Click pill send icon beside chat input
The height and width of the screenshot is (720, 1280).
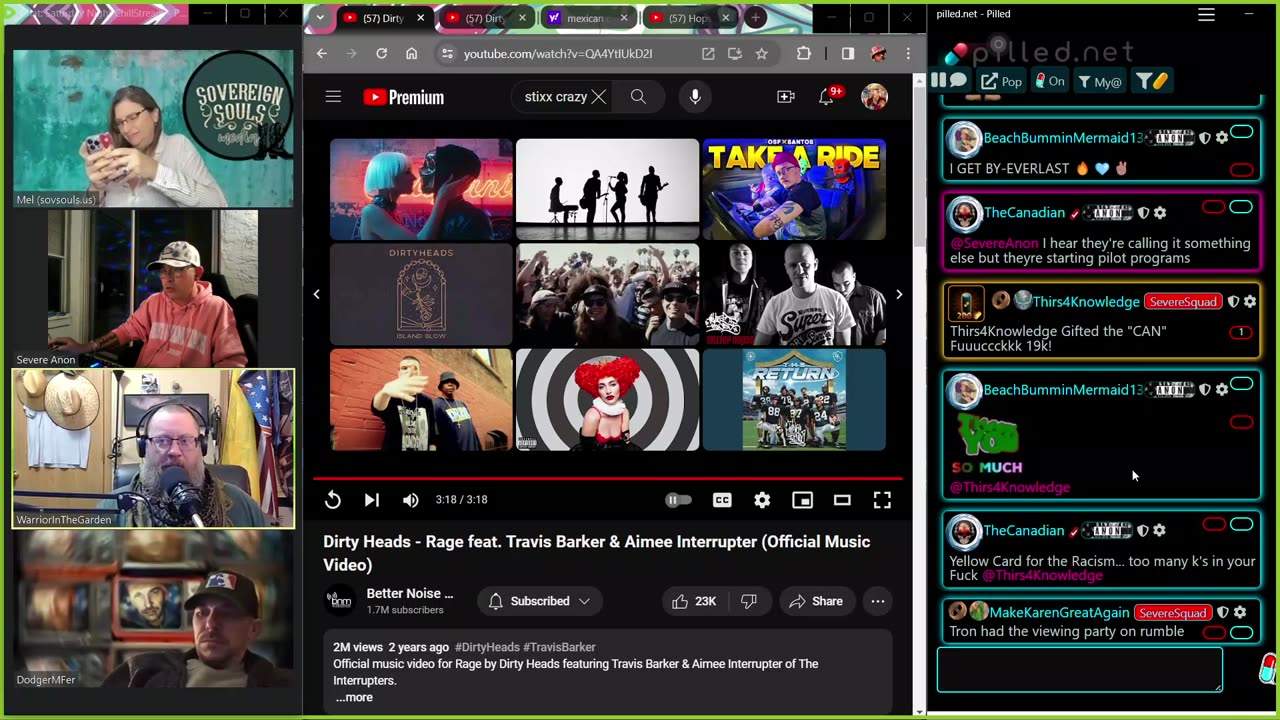tap(1268, 669)
